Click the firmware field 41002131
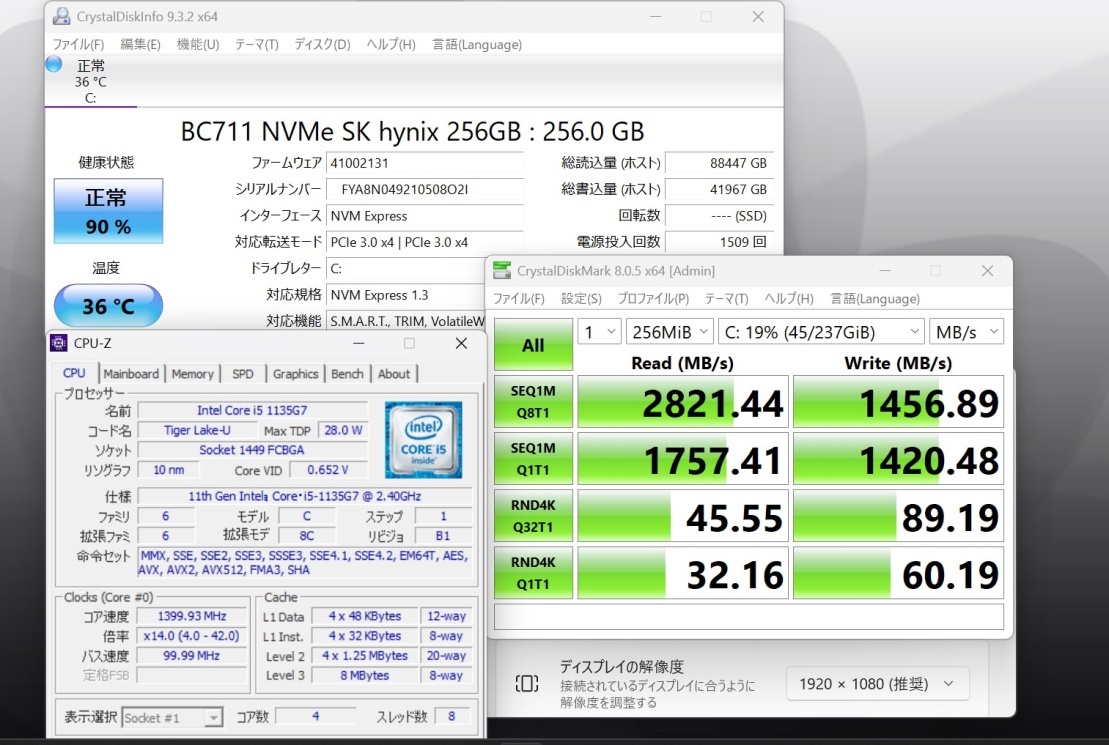The height and width of the screenshot is (745, 1109). click(x=424, y=163)
